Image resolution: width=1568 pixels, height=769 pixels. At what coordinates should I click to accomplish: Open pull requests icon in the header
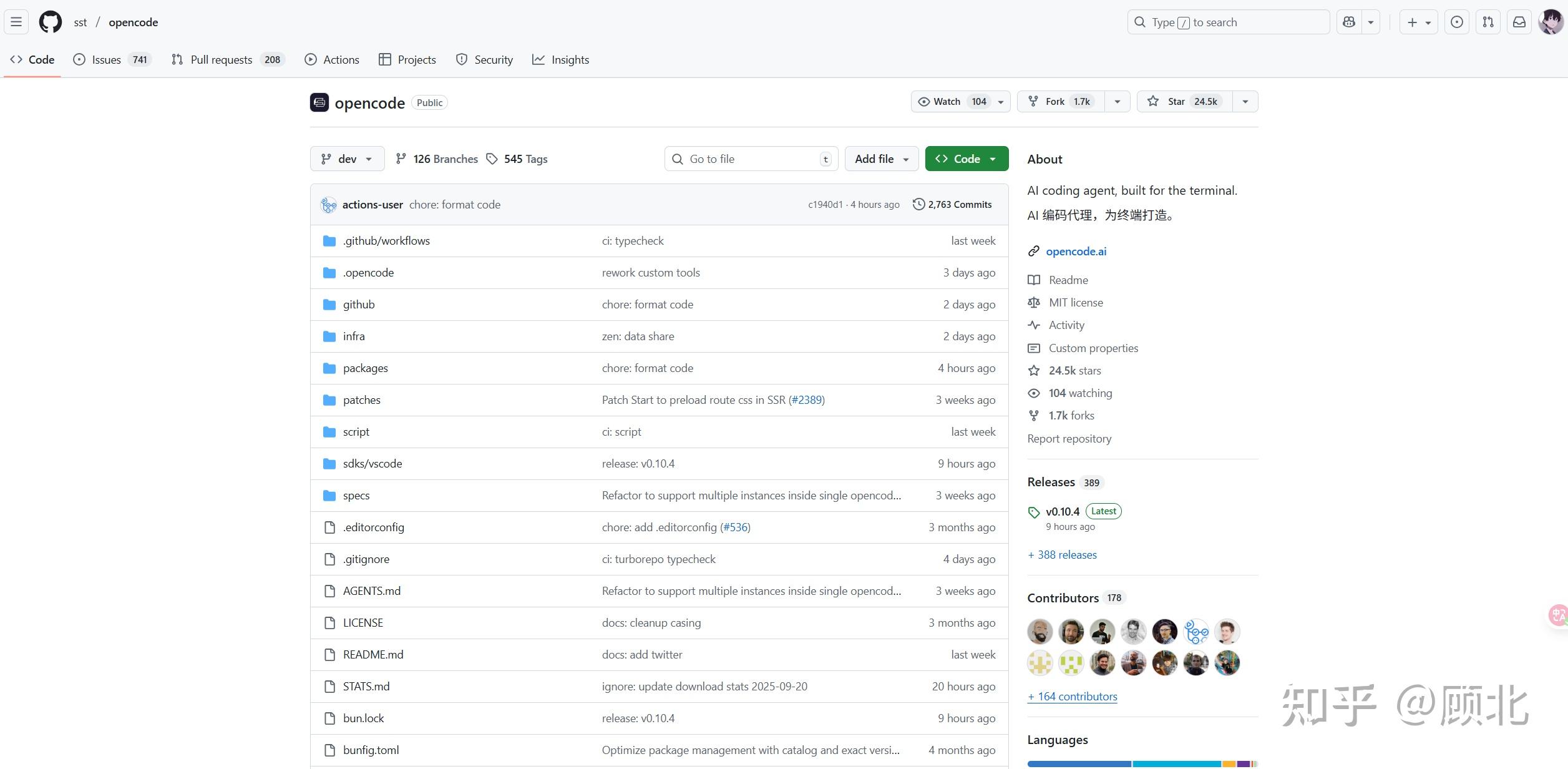(x=1488, y=21)
